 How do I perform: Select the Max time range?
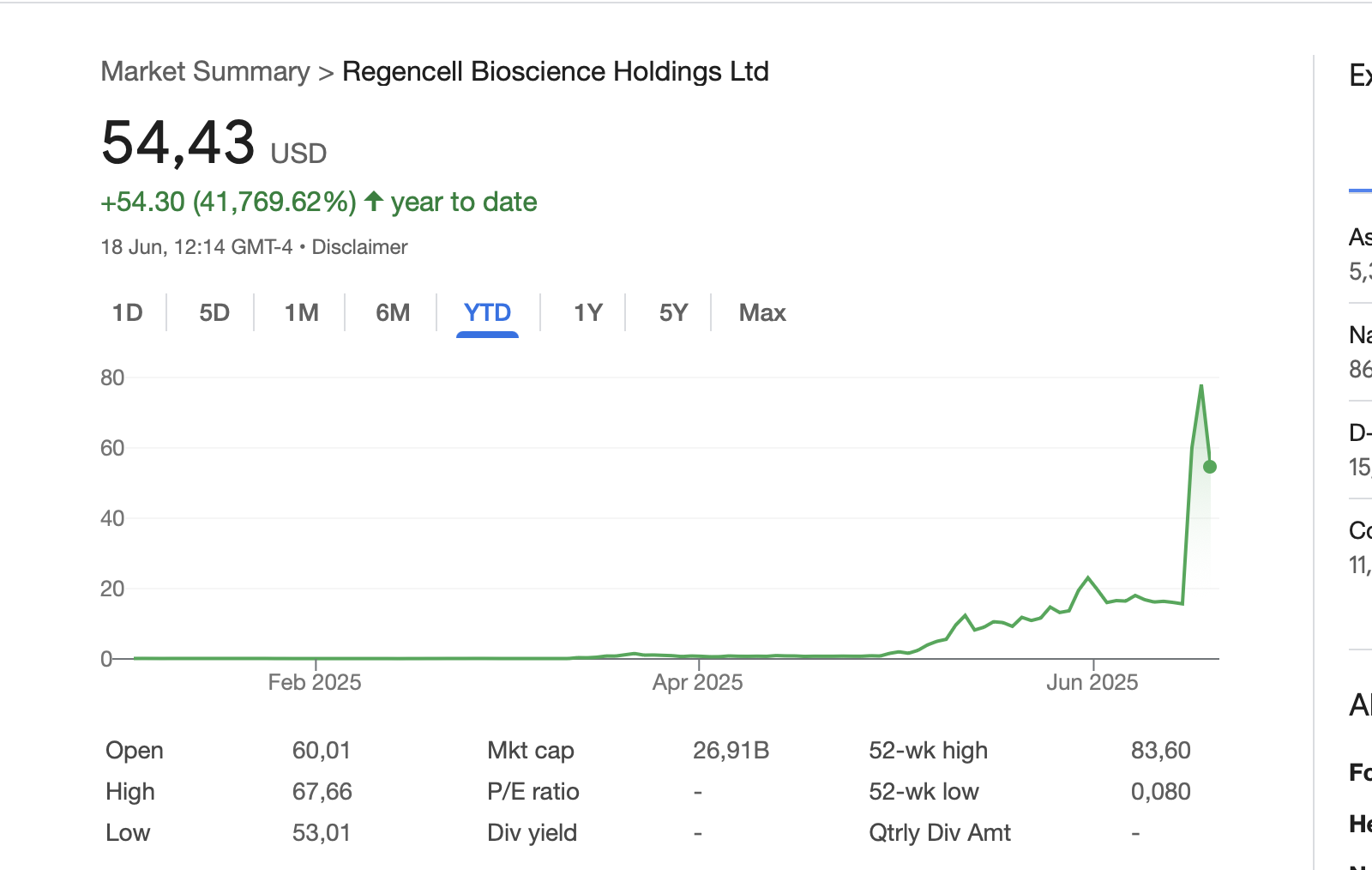[x=762, y=313]
